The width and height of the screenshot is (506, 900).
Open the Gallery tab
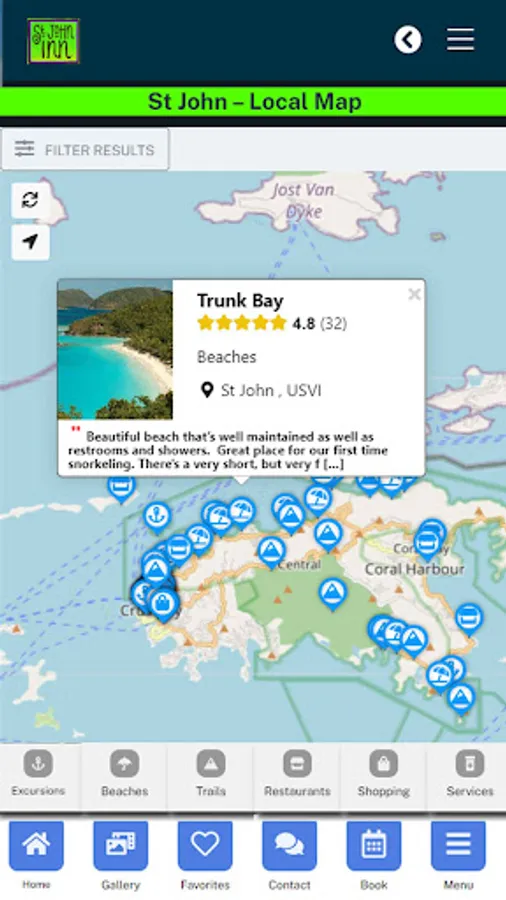click(x=120, y=855)
